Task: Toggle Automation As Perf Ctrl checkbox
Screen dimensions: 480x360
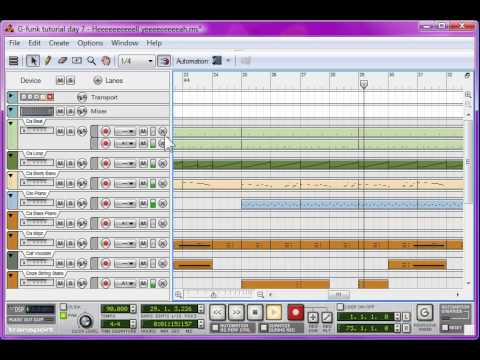Action: click(215, 328)
